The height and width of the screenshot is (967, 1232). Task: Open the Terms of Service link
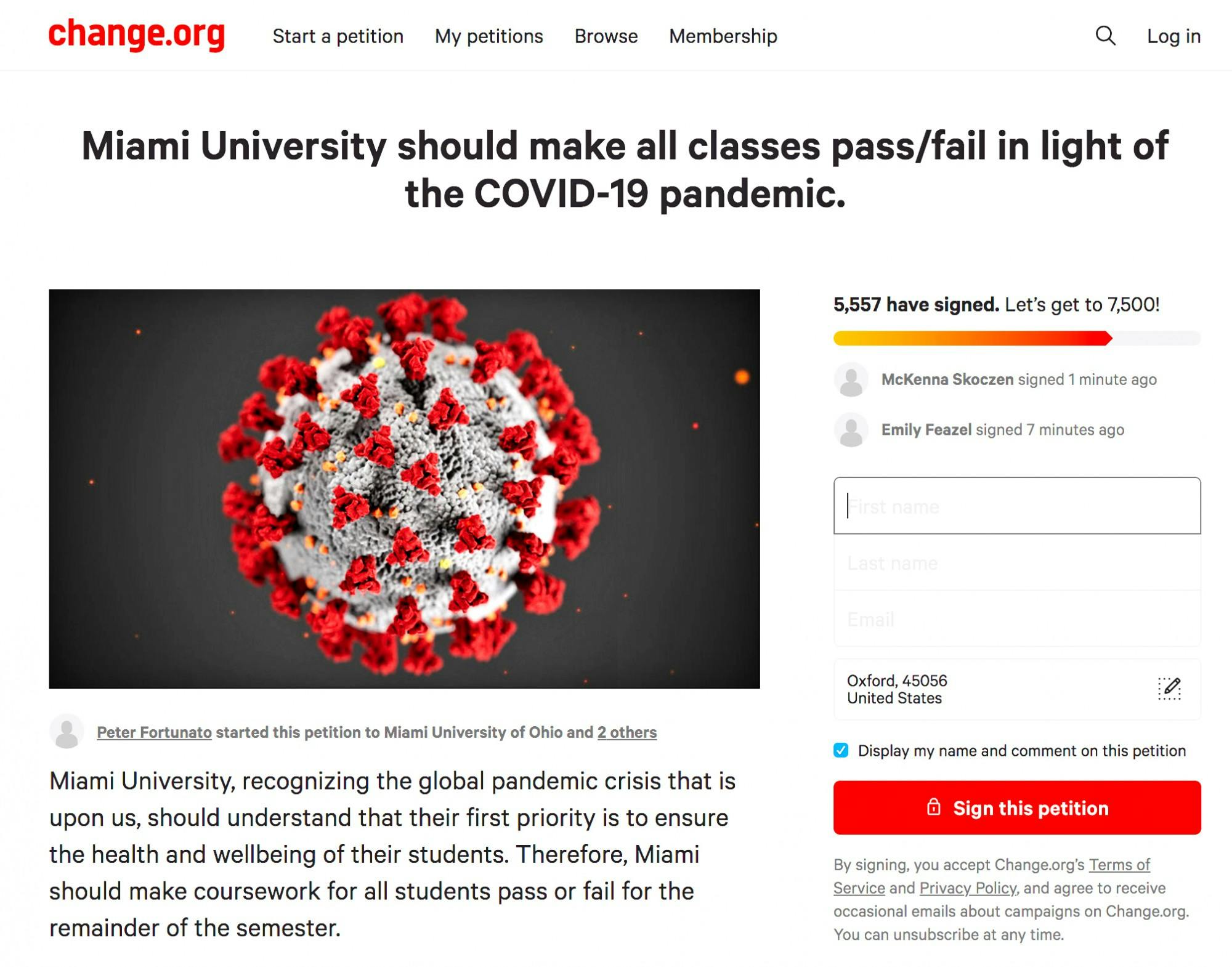point(1119,865)
